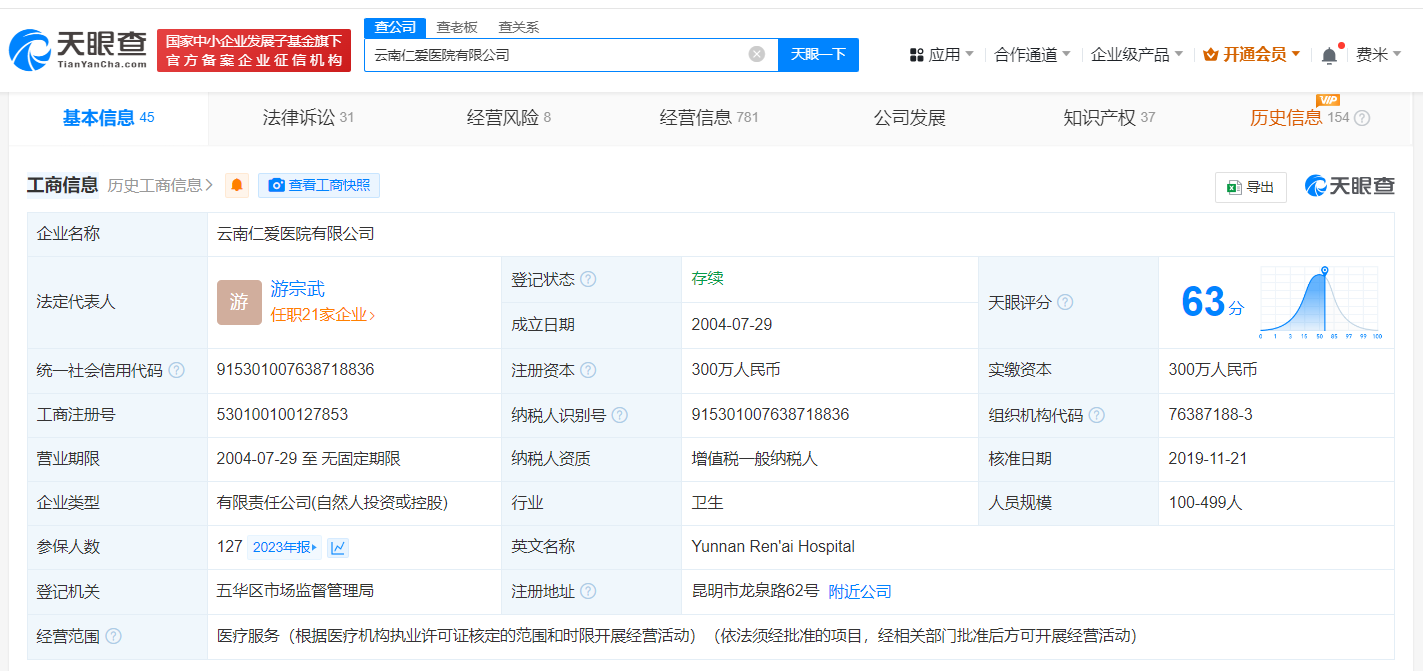1423x671 pixels.
Task: Click the Tianyancha logo at top left
Action: [78, 49]
